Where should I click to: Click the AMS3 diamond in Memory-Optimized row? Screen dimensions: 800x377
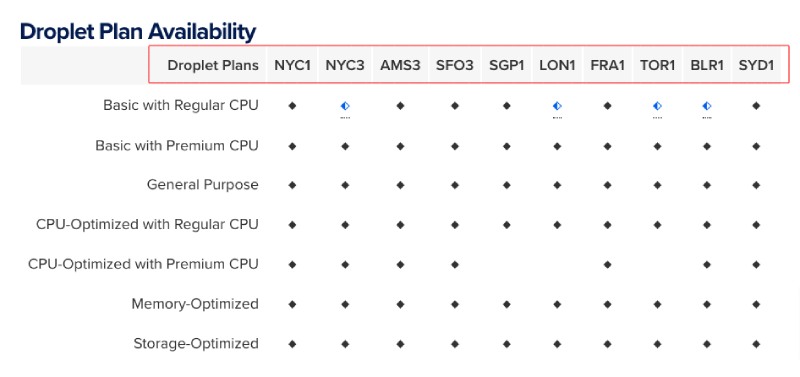401,305
